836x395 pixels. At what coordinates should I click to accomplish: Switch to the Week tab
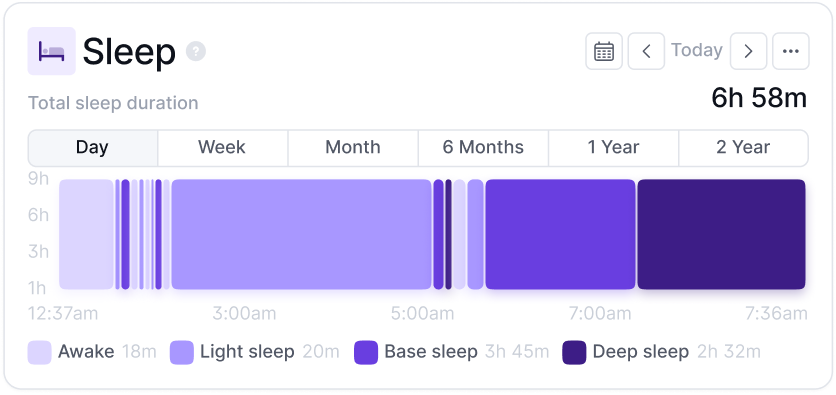point(222,148)
